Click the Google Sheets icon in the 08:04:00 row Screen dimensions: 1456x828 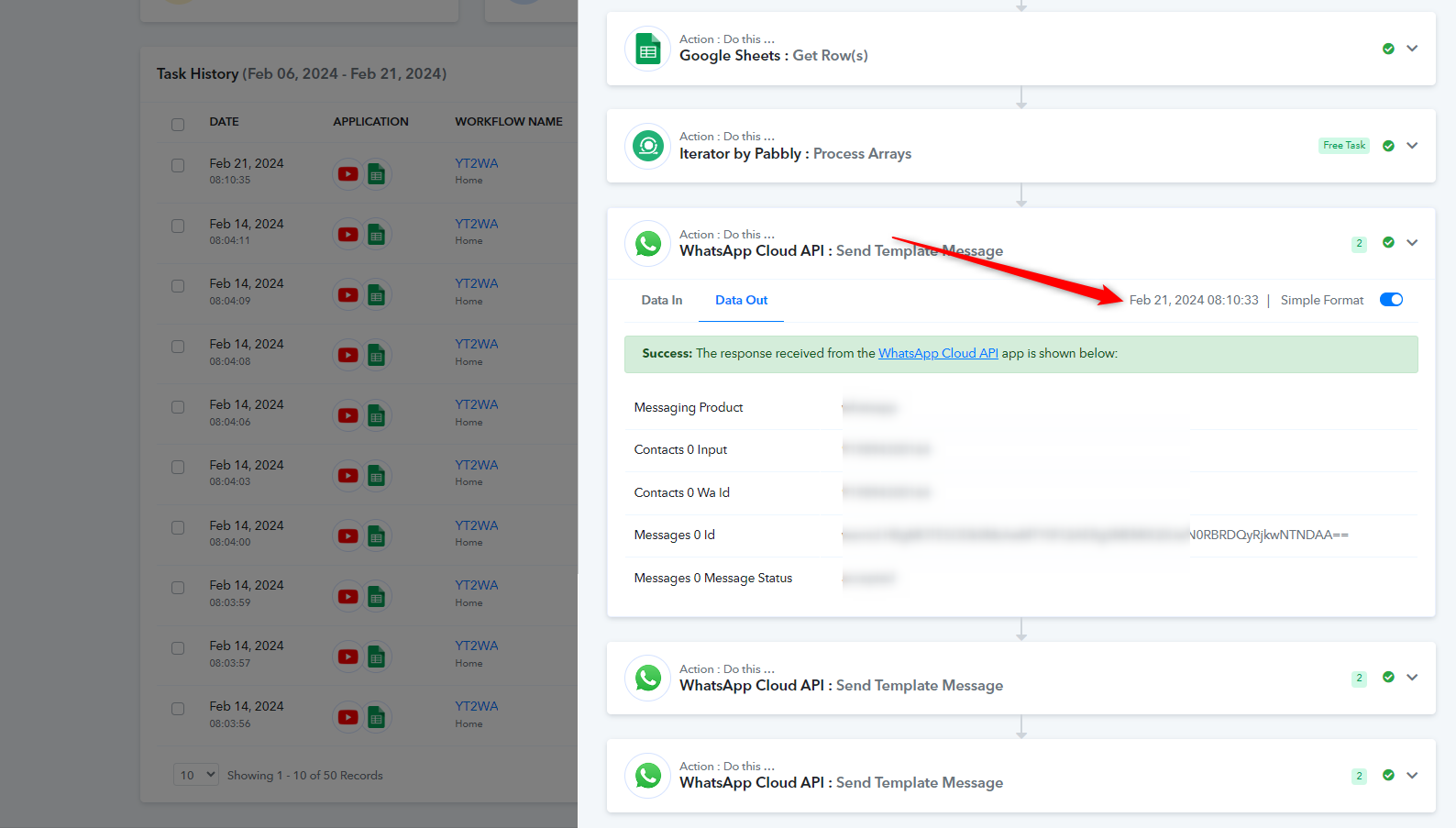click(376, 536)
